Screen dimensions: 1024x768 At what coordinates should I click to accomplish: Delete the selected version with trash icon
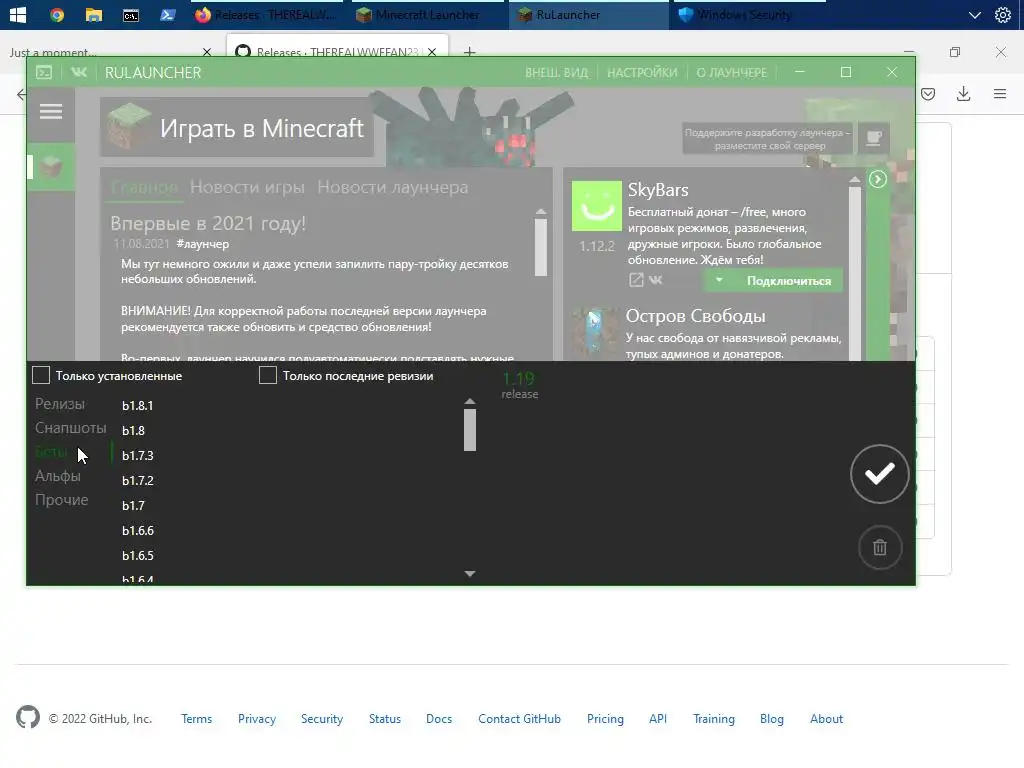point(880,547)
